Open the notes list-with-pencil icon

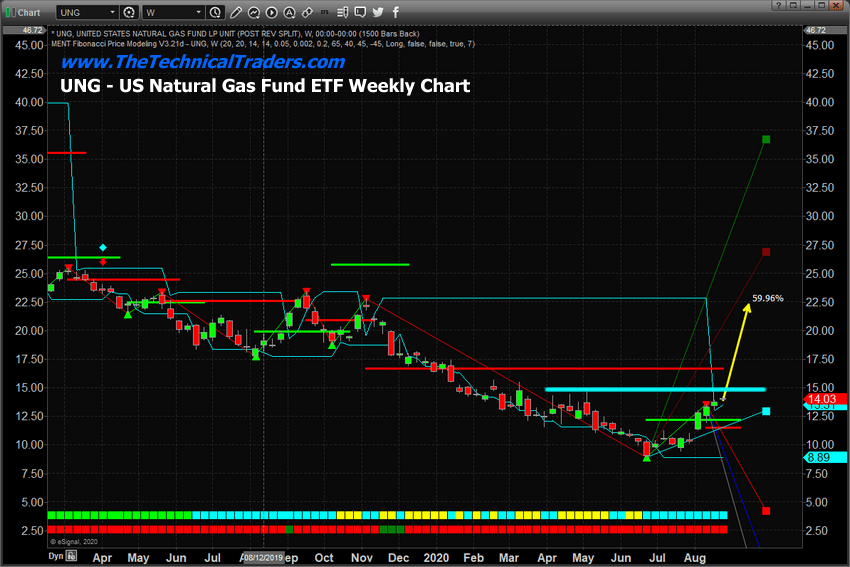[345, 12]
